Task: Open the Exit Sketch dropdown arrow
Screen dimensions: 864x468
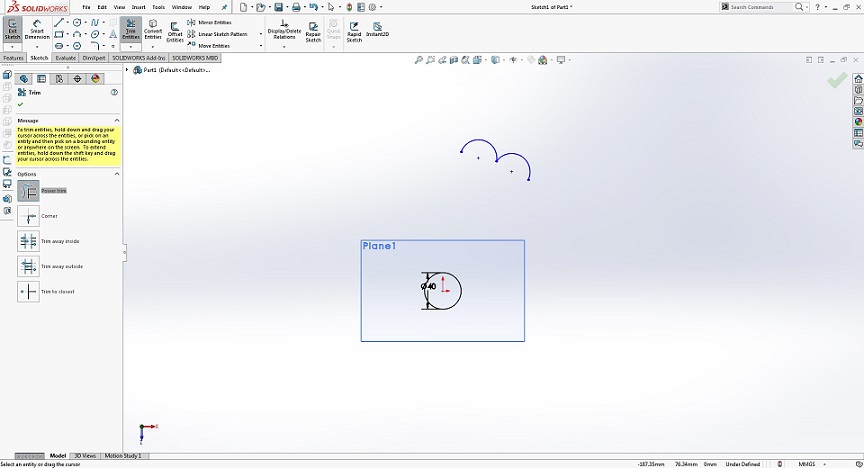Action: click(12, 47)
